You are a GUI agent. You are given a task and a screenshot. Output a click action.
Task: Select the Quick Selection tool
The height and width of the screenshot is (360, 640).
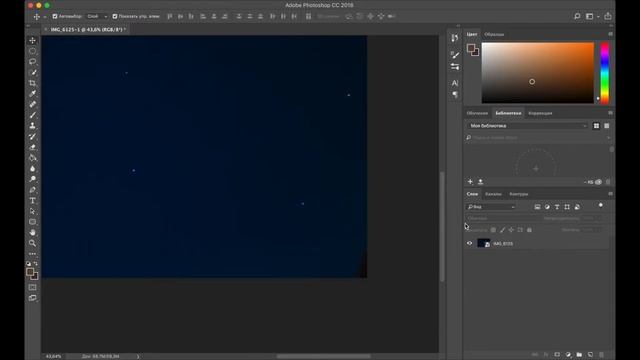[x=32, y=72]
